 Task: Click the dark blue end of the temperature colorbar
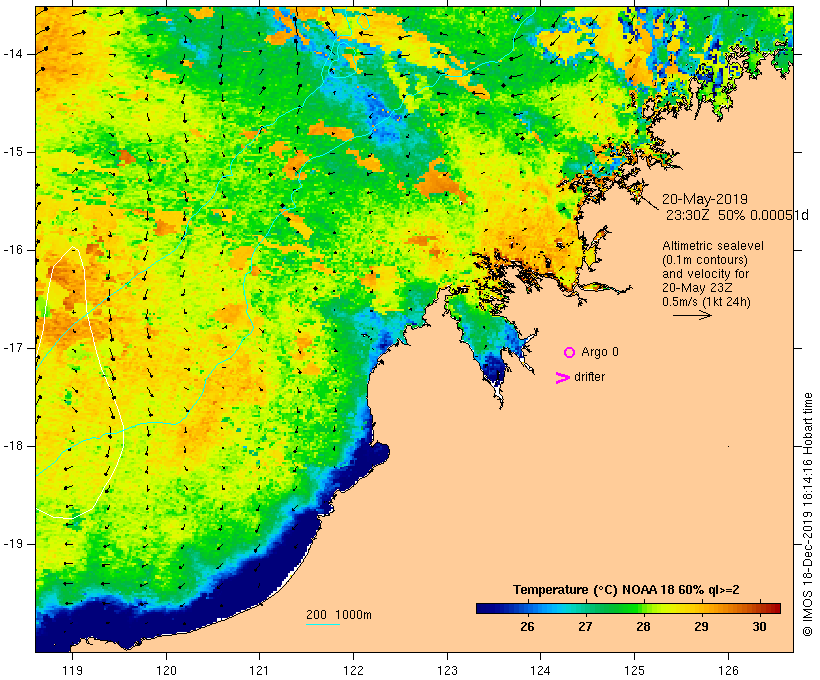484,608
